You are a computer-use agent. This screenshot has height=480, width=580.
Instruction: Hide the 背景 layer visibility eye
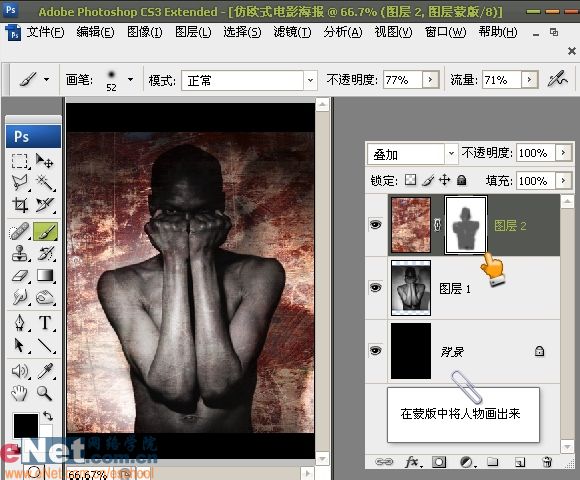point(375,350)
